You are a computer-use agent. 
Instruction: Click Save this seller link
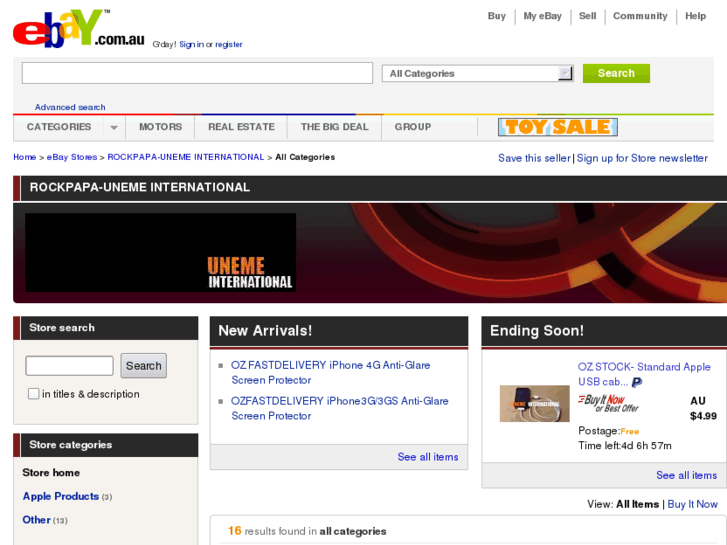(x=534, y=158)
